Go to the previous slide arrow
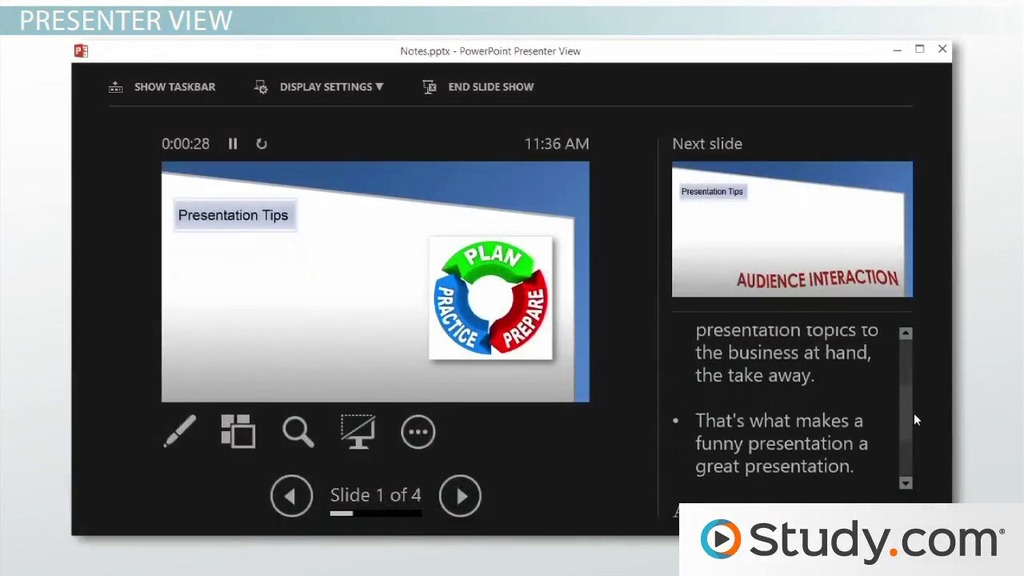The height and width of the screenshot is (576, 1024). 292,496
